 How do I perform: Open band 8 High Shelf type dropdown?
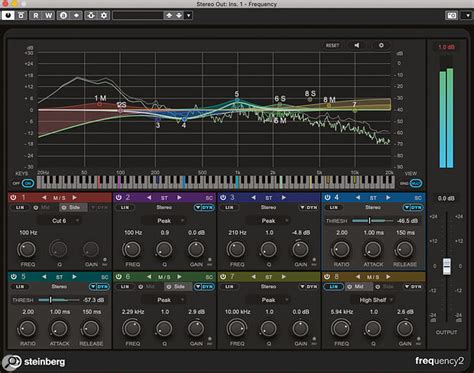point(373,300)
